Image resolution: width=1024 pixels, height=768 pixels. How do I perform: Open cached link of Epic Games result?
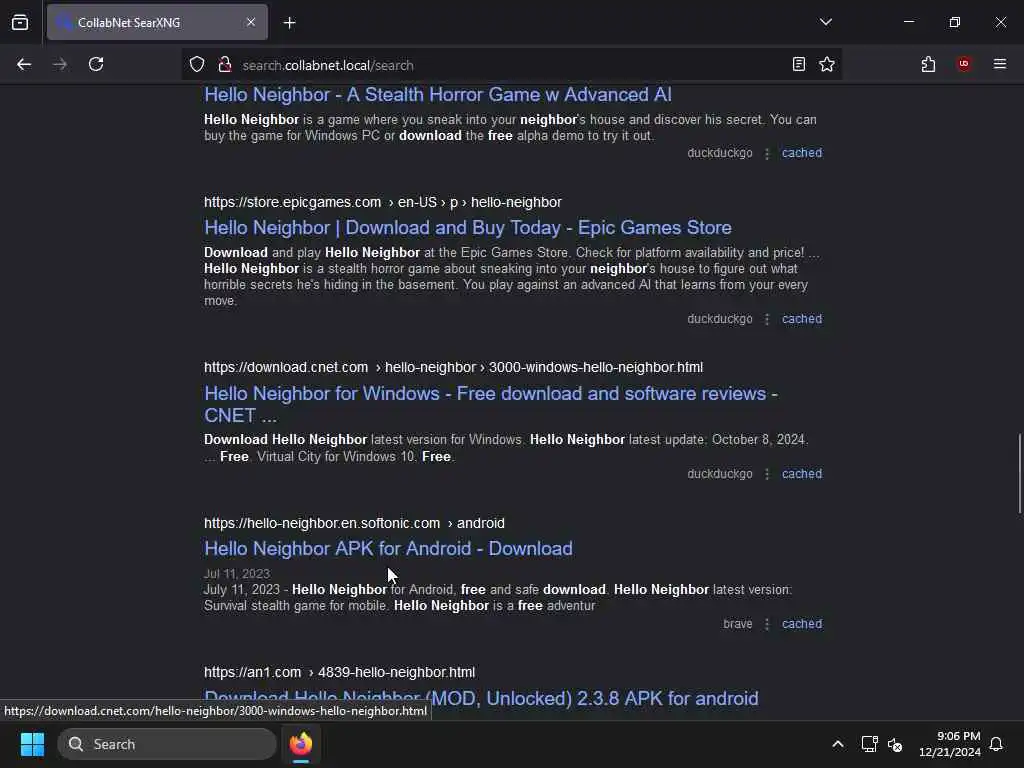click(x=802, y=319)
